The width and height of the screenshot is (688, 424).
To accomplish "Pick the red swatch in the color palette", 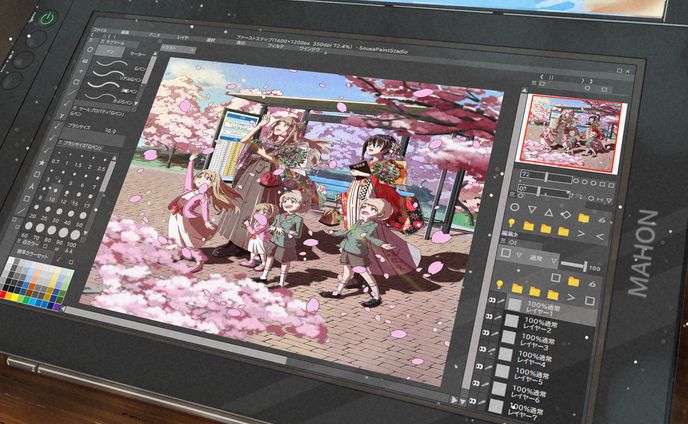I will click(x=4, y=295).
